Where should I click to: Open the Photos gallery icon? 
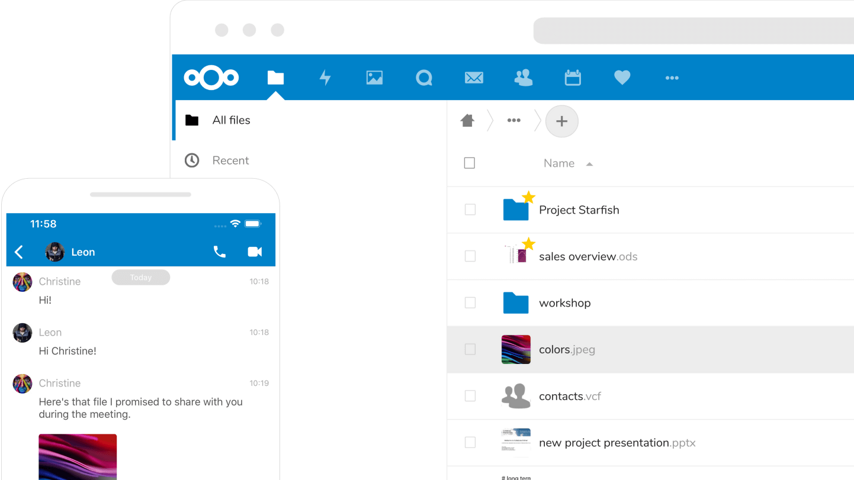[x=374, y=78]
